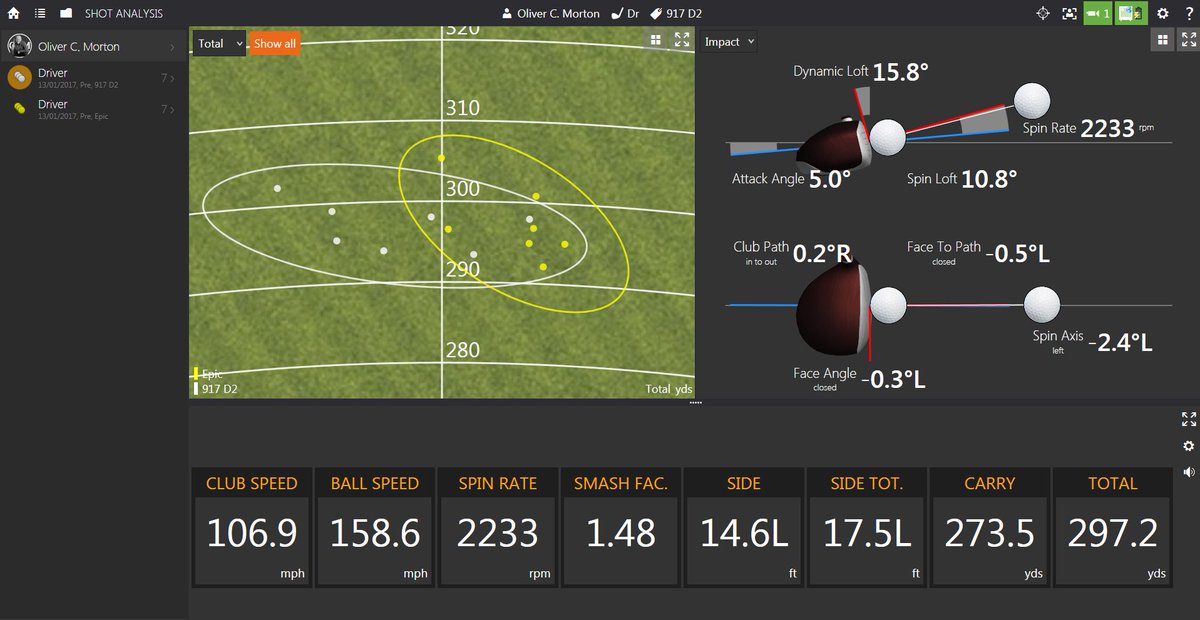The image size is (1200, 620).
Task: Select the Driver 917 D2 session
Action: [x=94, y=78]
